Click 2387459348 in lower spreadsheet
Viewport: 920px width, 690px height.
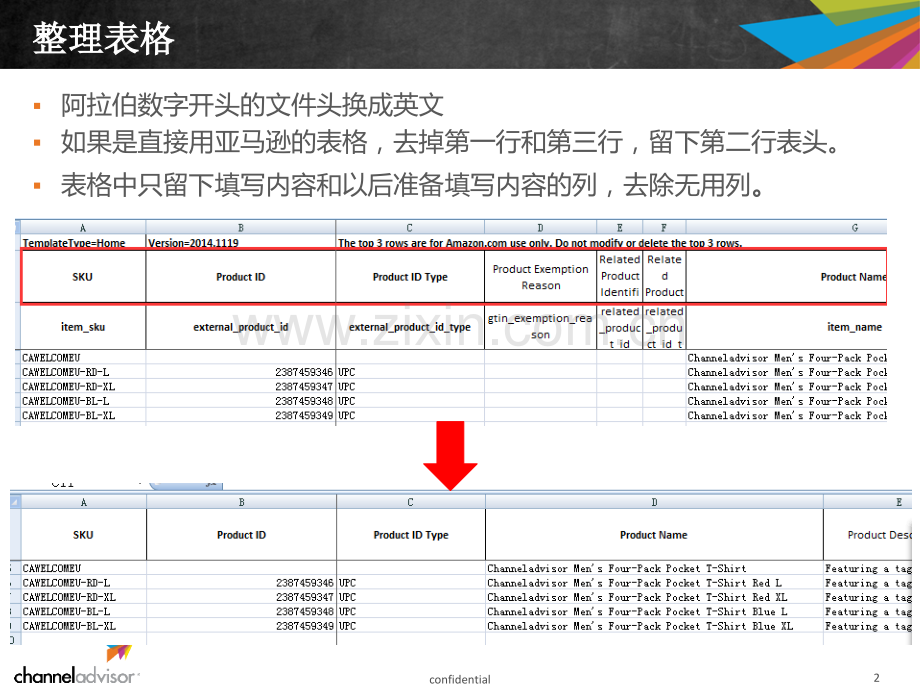[241, 612]
